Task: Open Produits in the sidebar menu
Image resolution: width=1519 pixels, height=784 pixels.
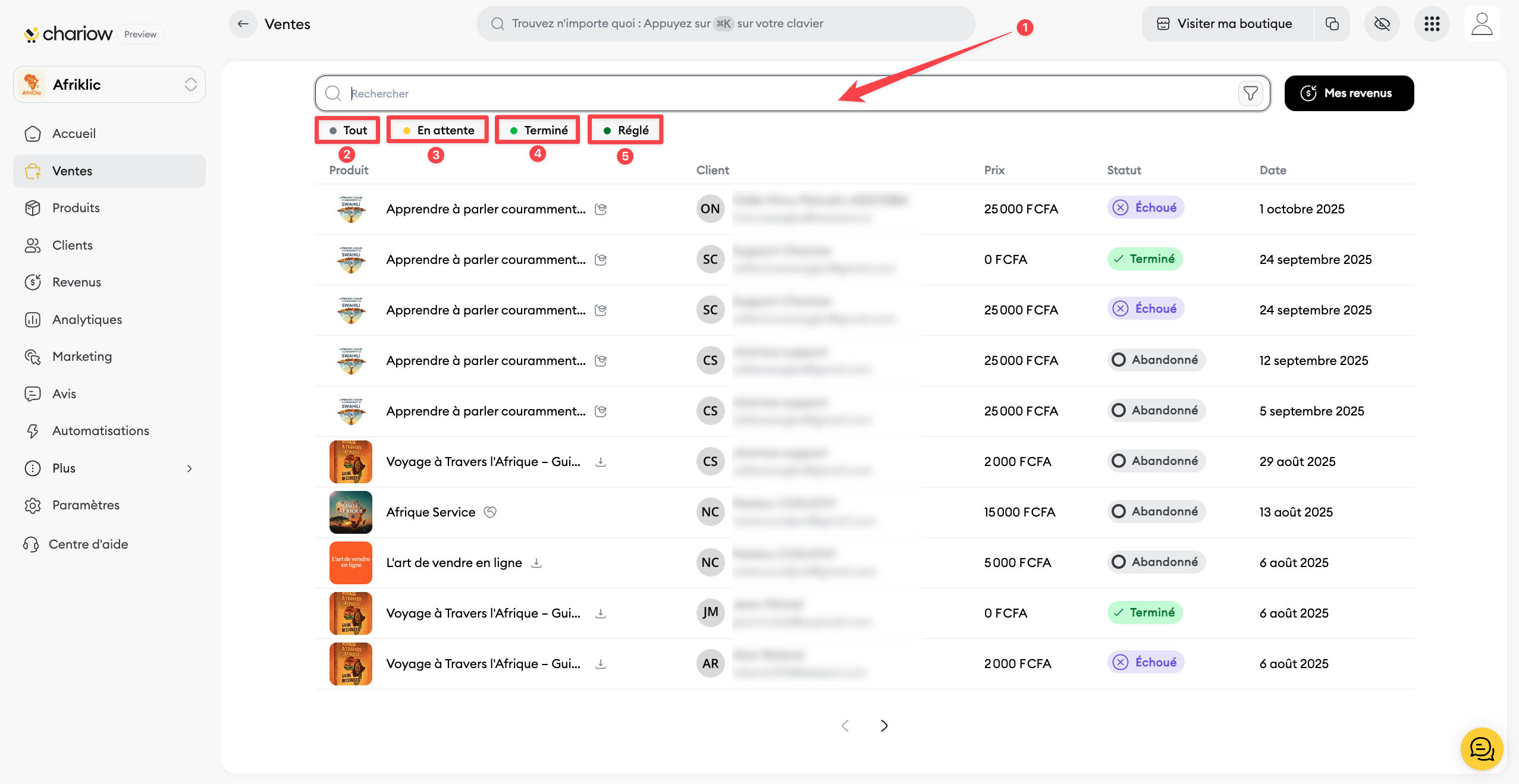Action: tap(76, 208)
